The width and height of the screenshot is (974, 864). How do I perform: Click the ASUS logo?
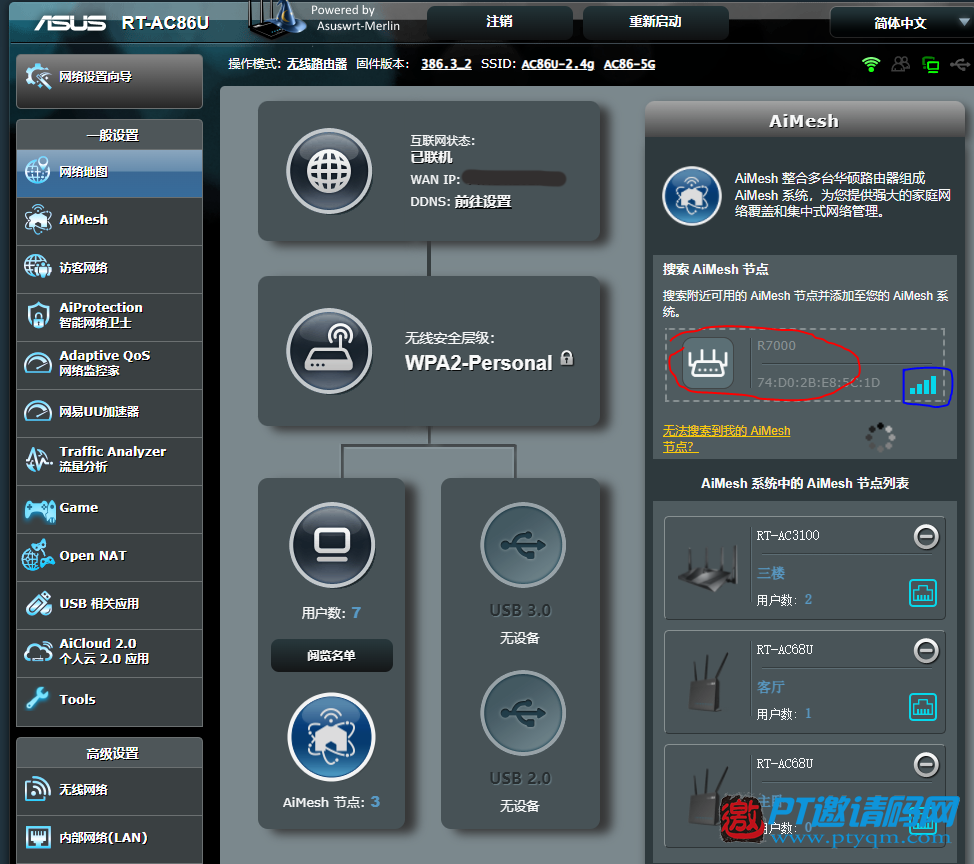tap(70, 23)
